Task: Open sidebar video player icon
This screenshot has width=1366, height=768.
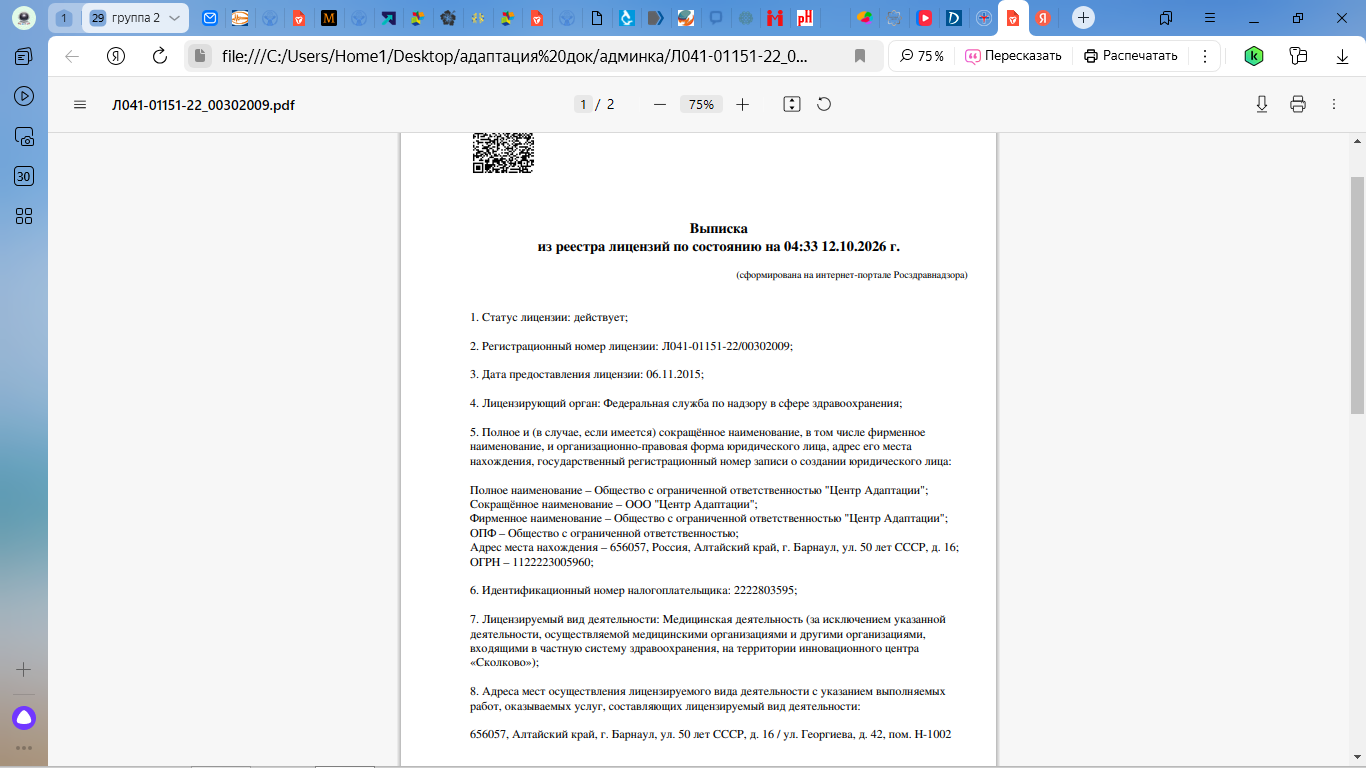Action: coord(24,96)
